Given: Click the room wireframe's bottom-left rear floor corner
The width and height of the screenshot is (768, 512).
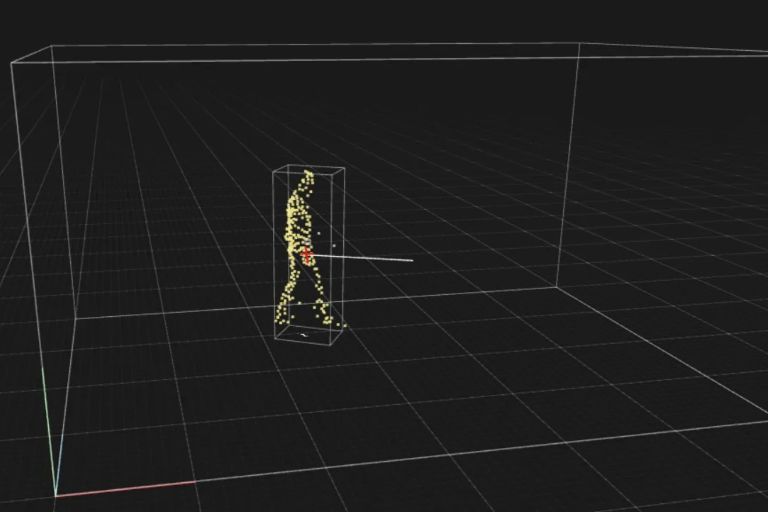Looking at the screenshot, I should pos(75,319).
